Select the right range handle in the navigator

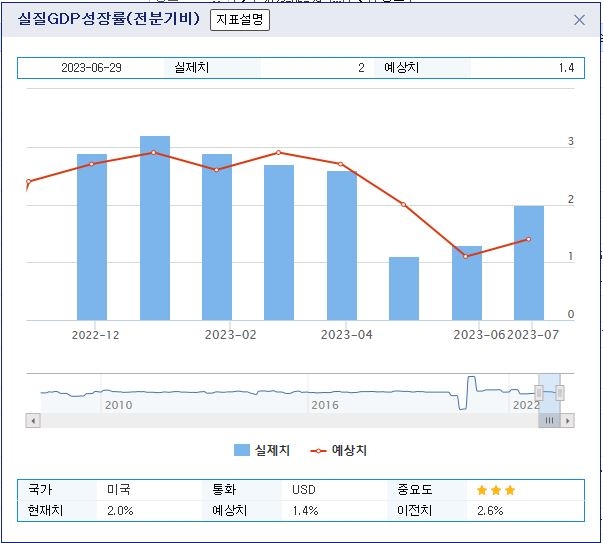[560, 393]
